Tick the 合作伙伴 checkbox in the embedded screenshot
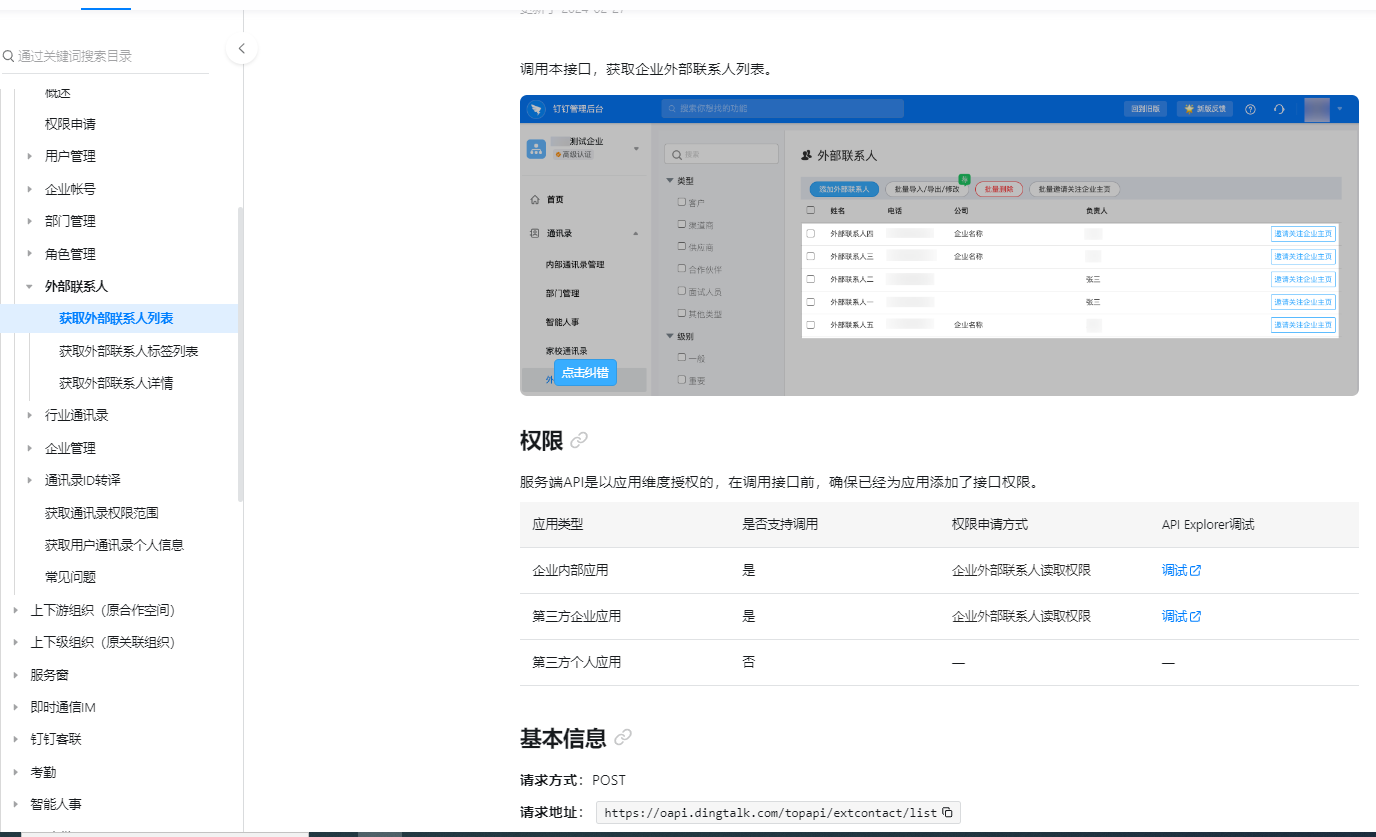The height and width of the screenshot is (837, 1376). pyautogui.click(x=681, y=268)
